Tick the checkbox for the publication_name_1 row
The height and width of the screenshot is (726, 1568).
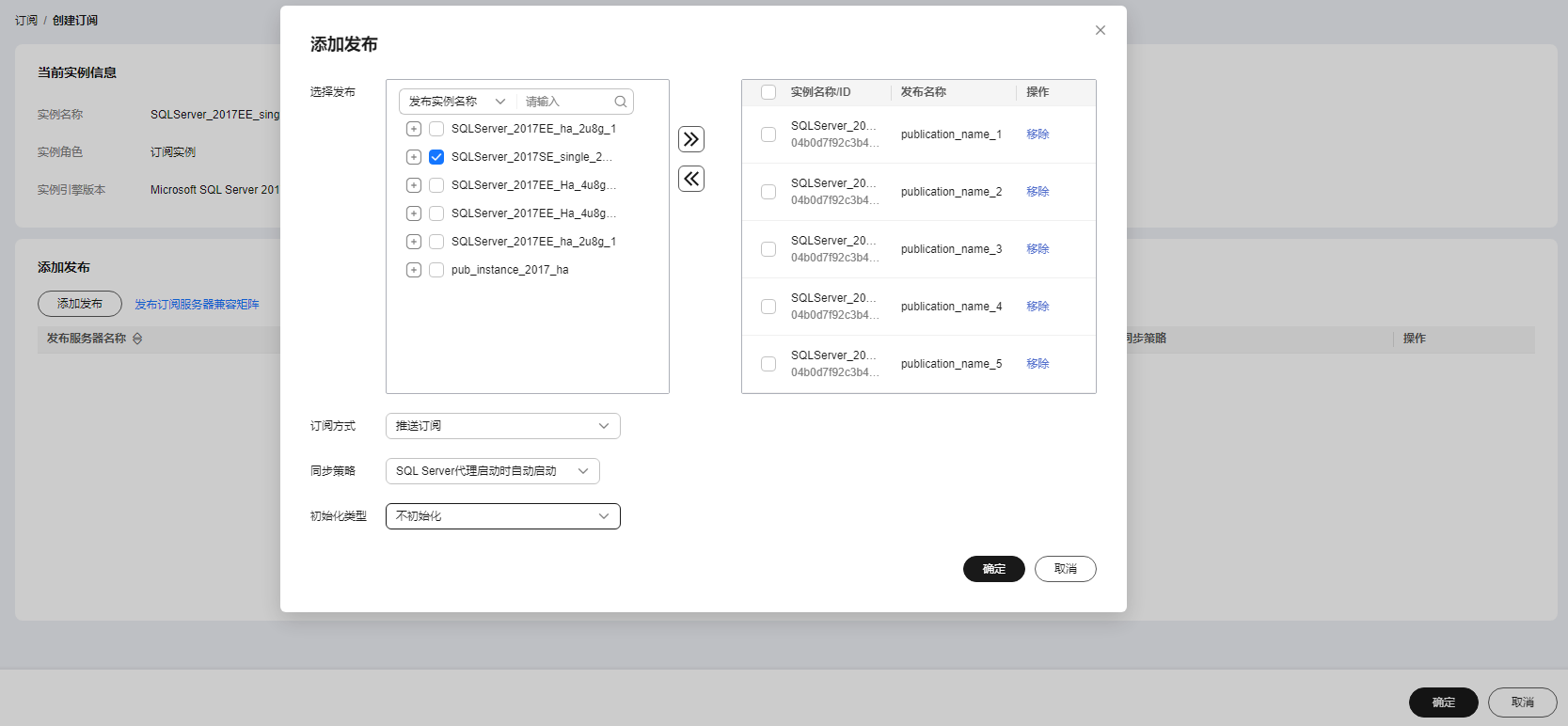pos(768,134)
